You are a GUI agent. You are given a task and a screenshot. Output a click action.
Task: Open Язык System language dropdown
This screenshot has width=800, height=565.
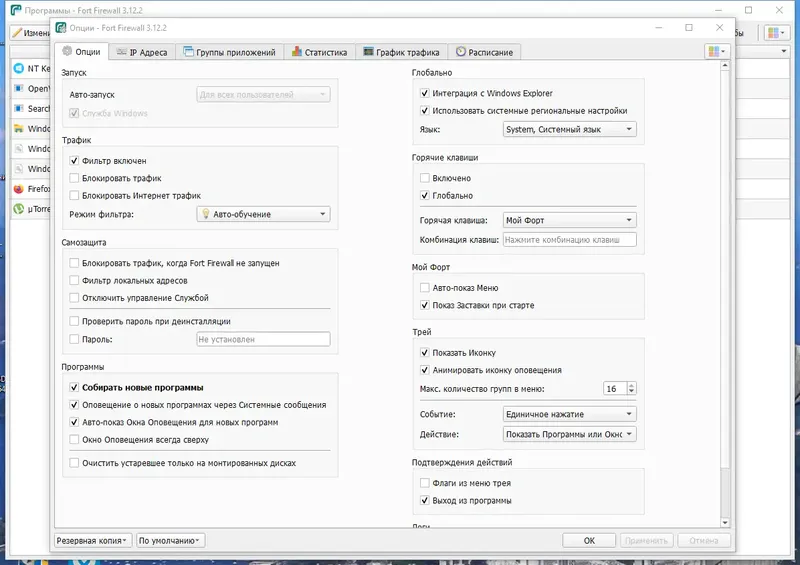pos(569,129)
